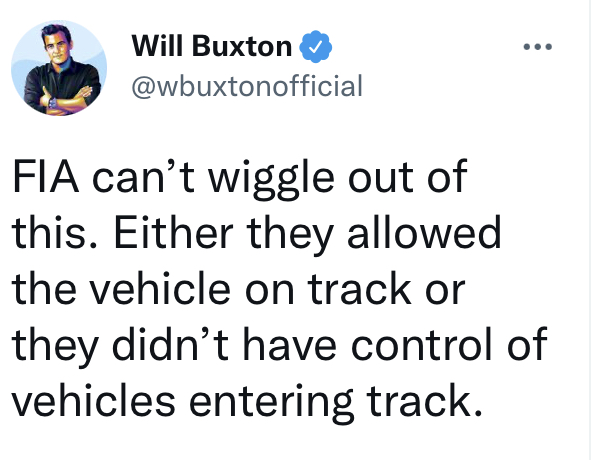Screen dimensions: 591x460
Task: Open the three-dot more options menu
Action: click(538, 47)
